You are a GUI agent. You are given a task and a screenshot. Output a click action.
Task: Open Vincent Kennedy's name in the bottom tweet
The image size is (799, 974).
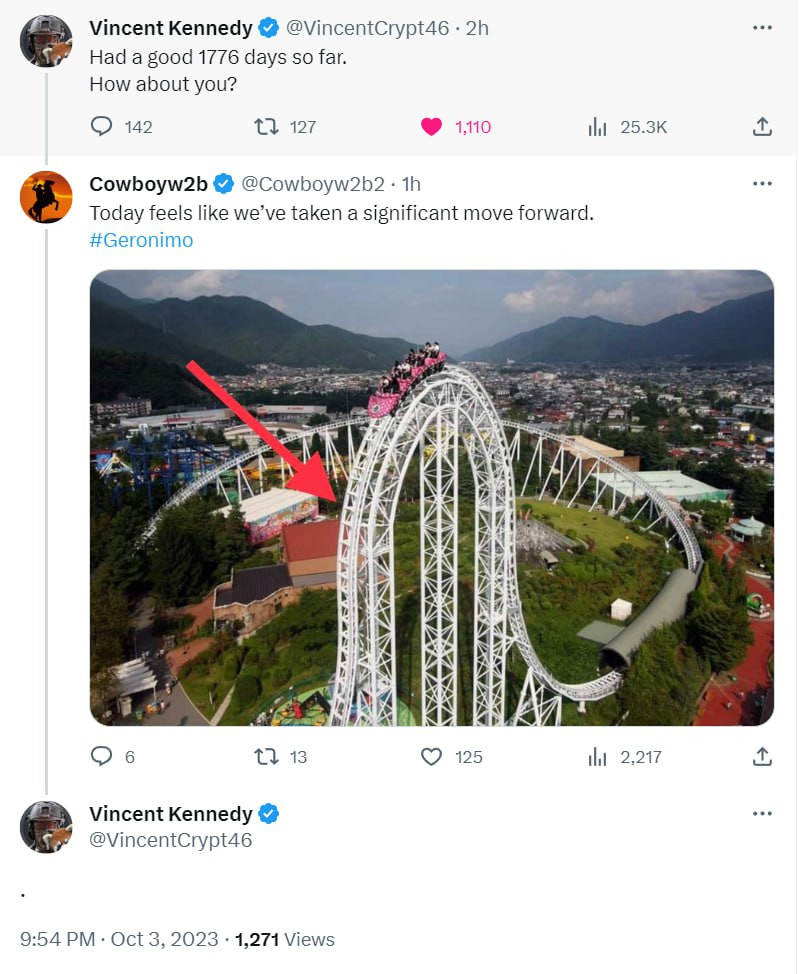pyautogui.click(x=171, y=814)
